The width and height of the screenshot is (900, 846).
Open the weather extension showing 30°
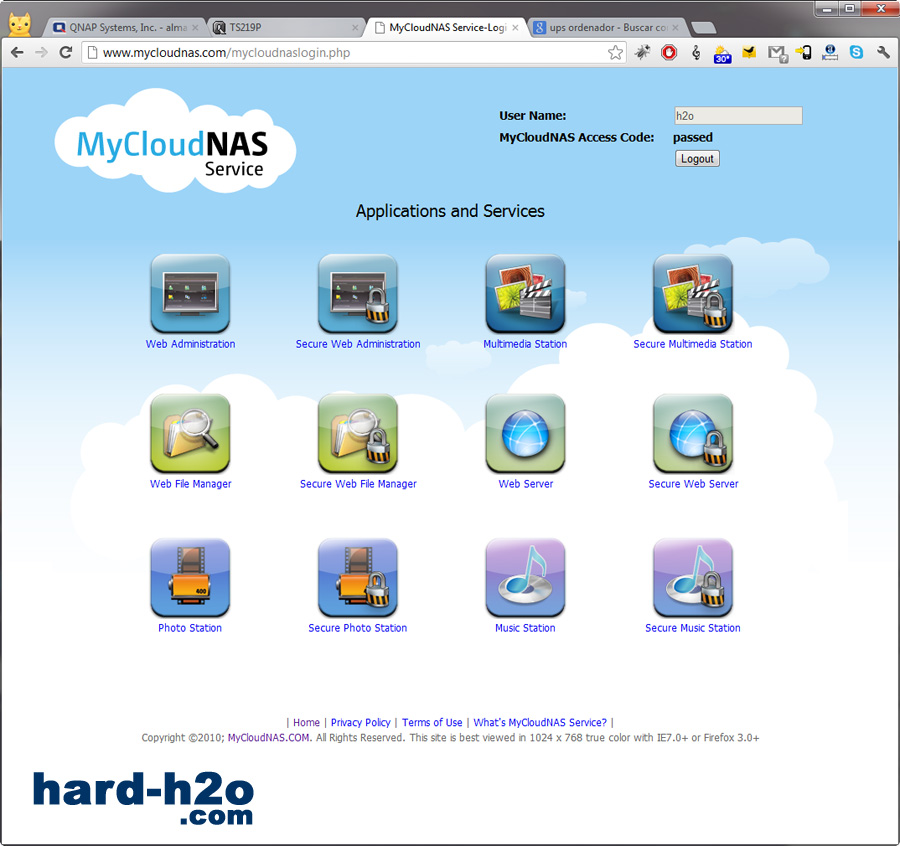[722, 54]
